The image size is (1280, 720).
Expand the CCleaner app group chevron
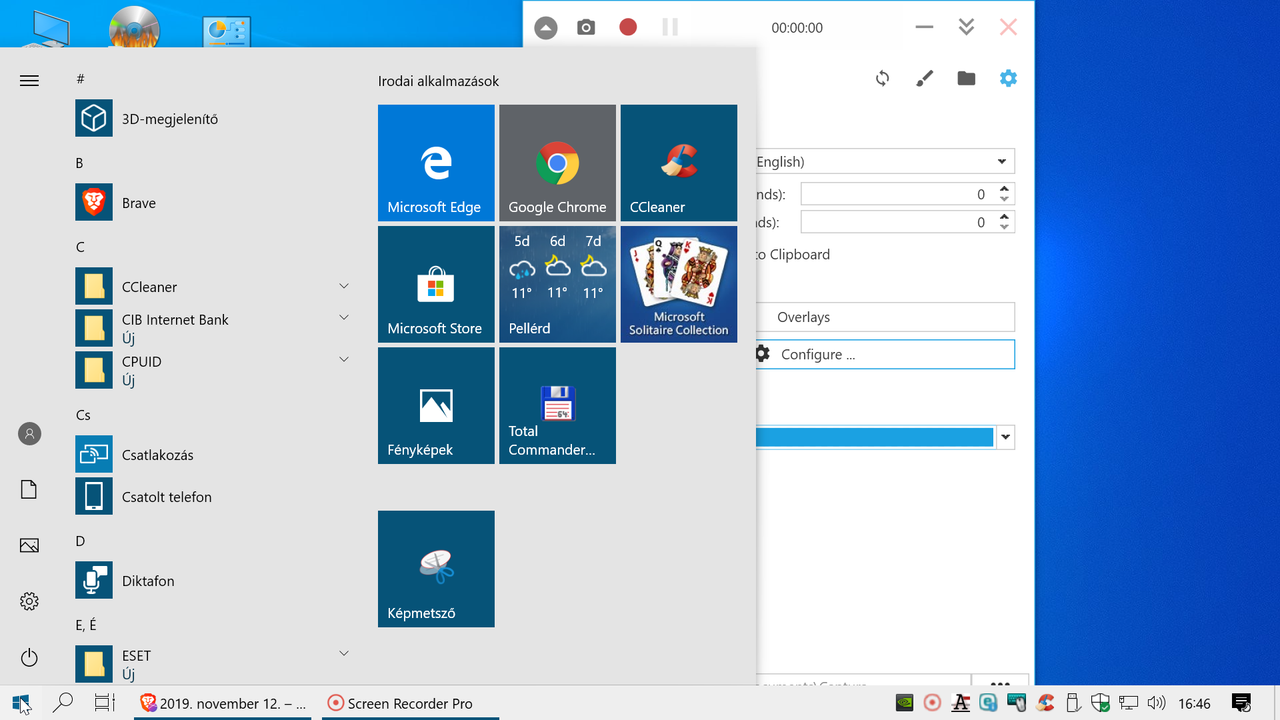[x=344, y=285]
